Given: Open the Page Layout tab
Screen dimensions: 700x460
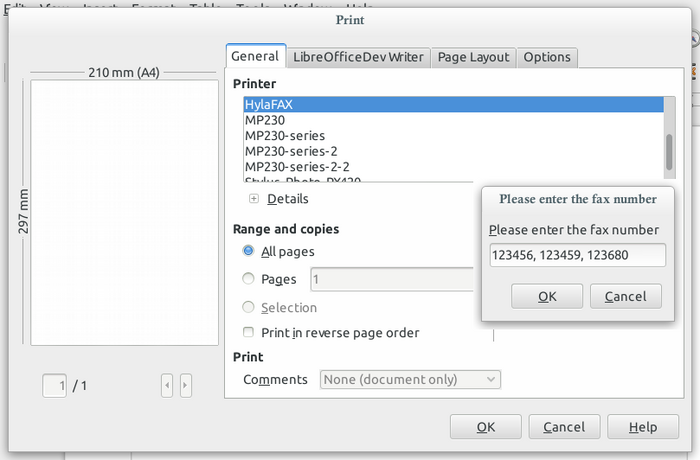Looking at the screenshot, I should (x=473, y=57).
